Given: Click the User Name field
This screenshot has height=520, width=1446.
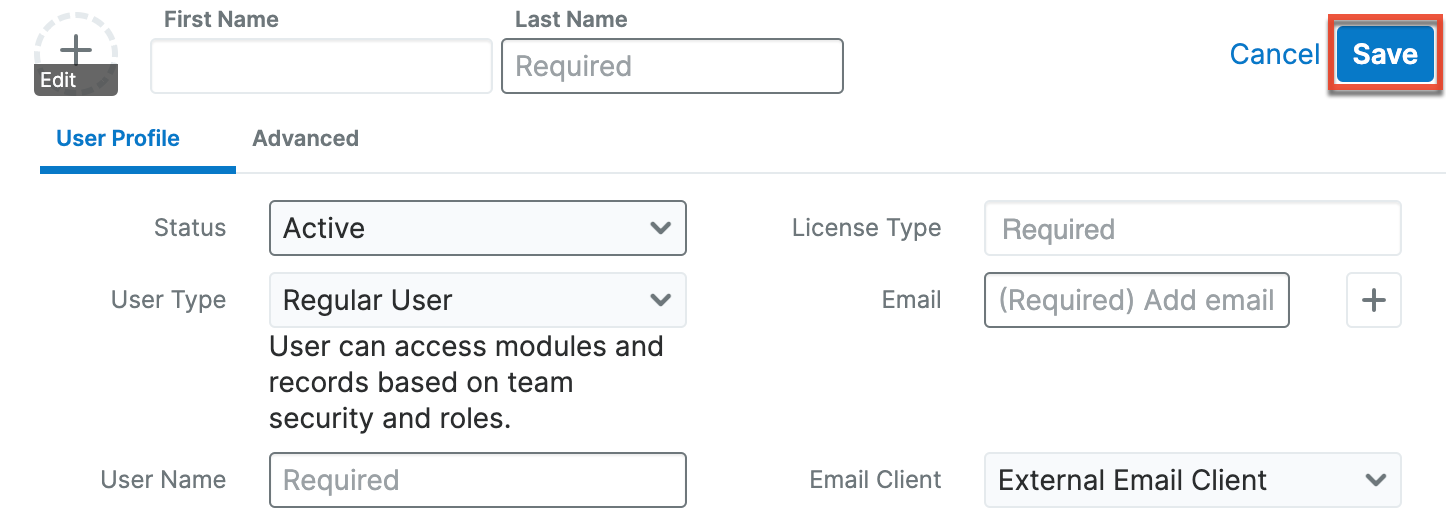Looking at the screenshot, I should [477, 480].
